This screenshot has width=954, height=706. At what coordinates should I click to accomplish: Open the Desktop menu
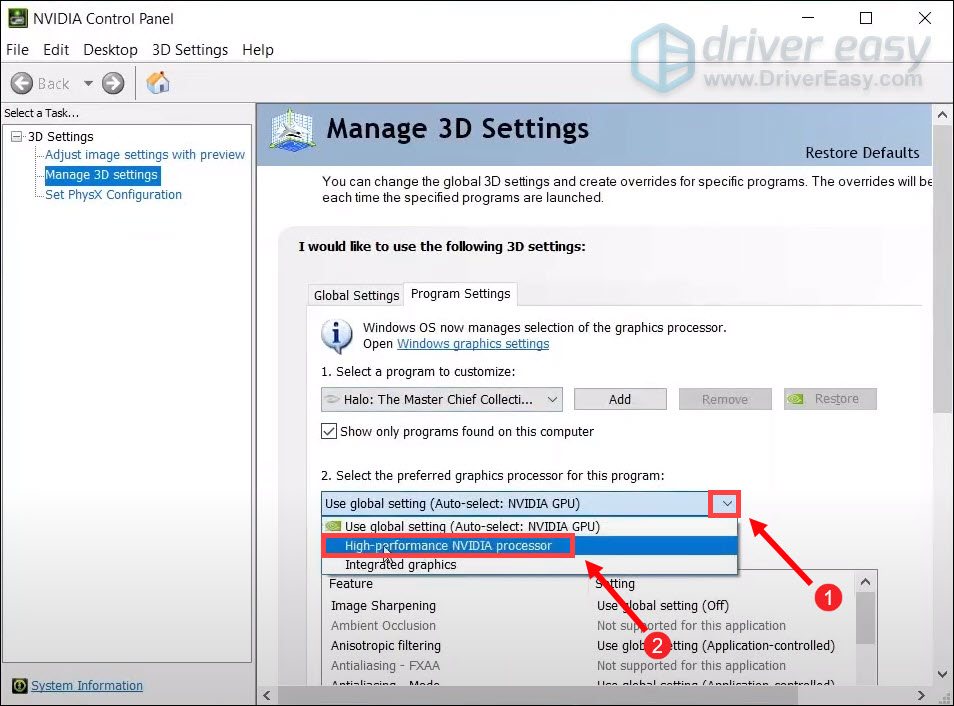coord(110,50)
